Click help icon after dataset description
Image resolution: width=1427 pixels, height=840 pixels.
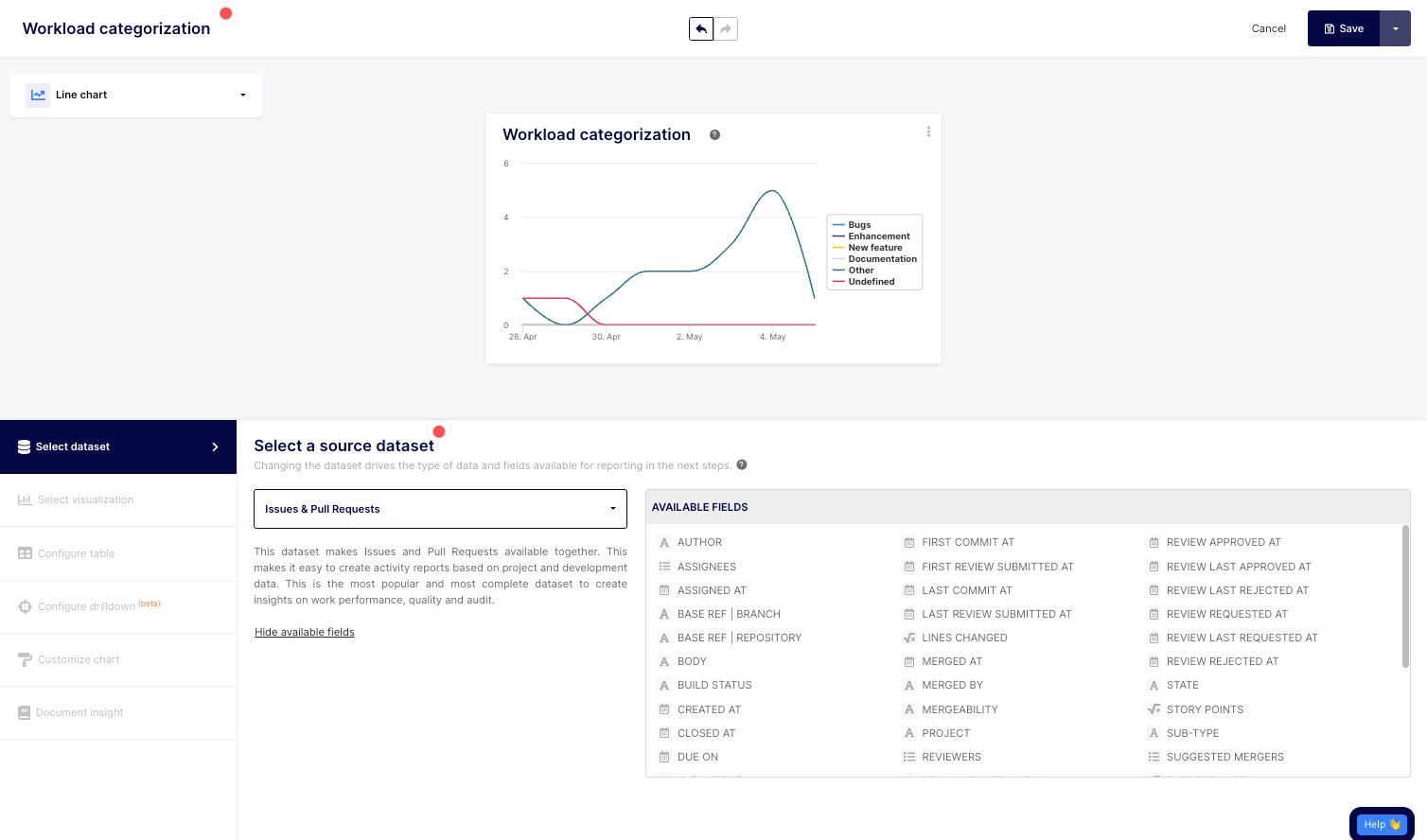coord(742,464)
